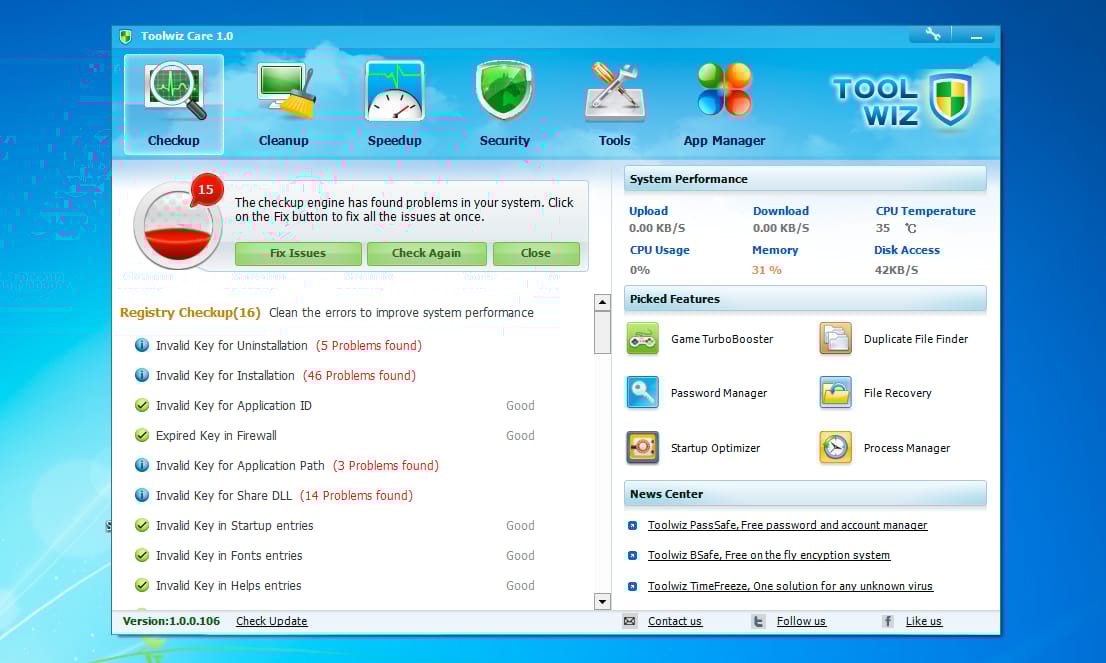
Task: Launch Startup Optimizer icon
Action: point(643,448)
